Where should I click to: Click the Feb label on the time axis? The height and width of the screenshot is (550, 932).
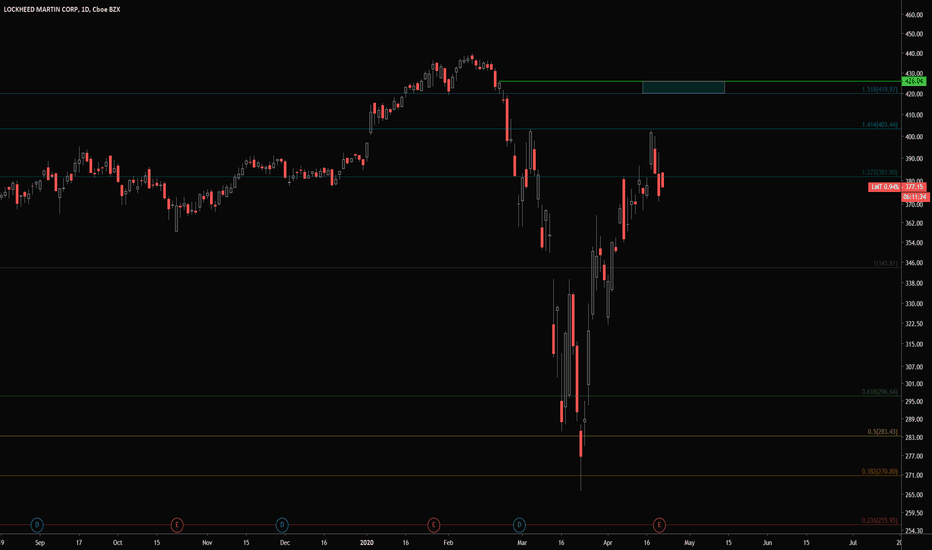tap(448, 543)
